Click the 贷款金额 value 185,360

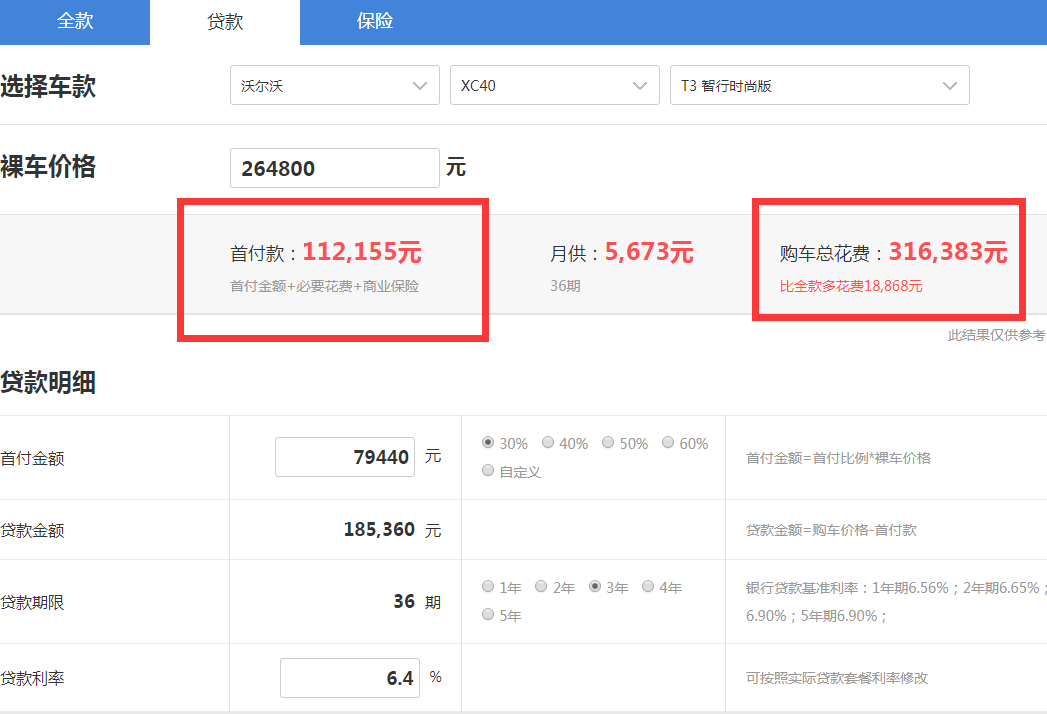pos(379,530)
